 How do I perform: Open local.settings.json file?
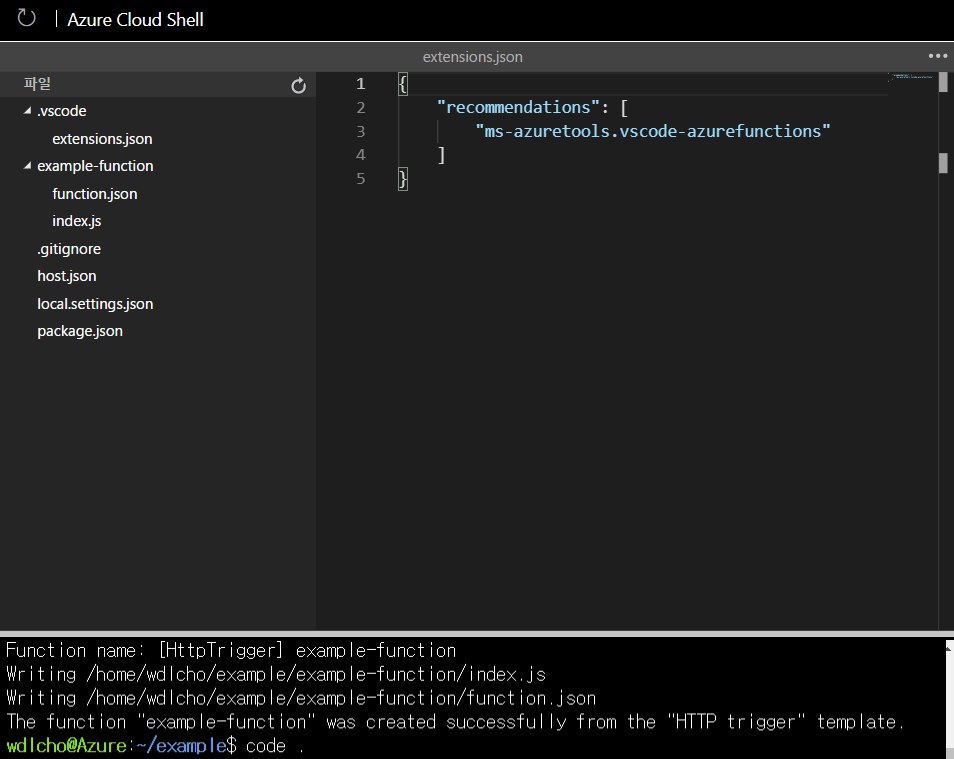tap(95, 304)
